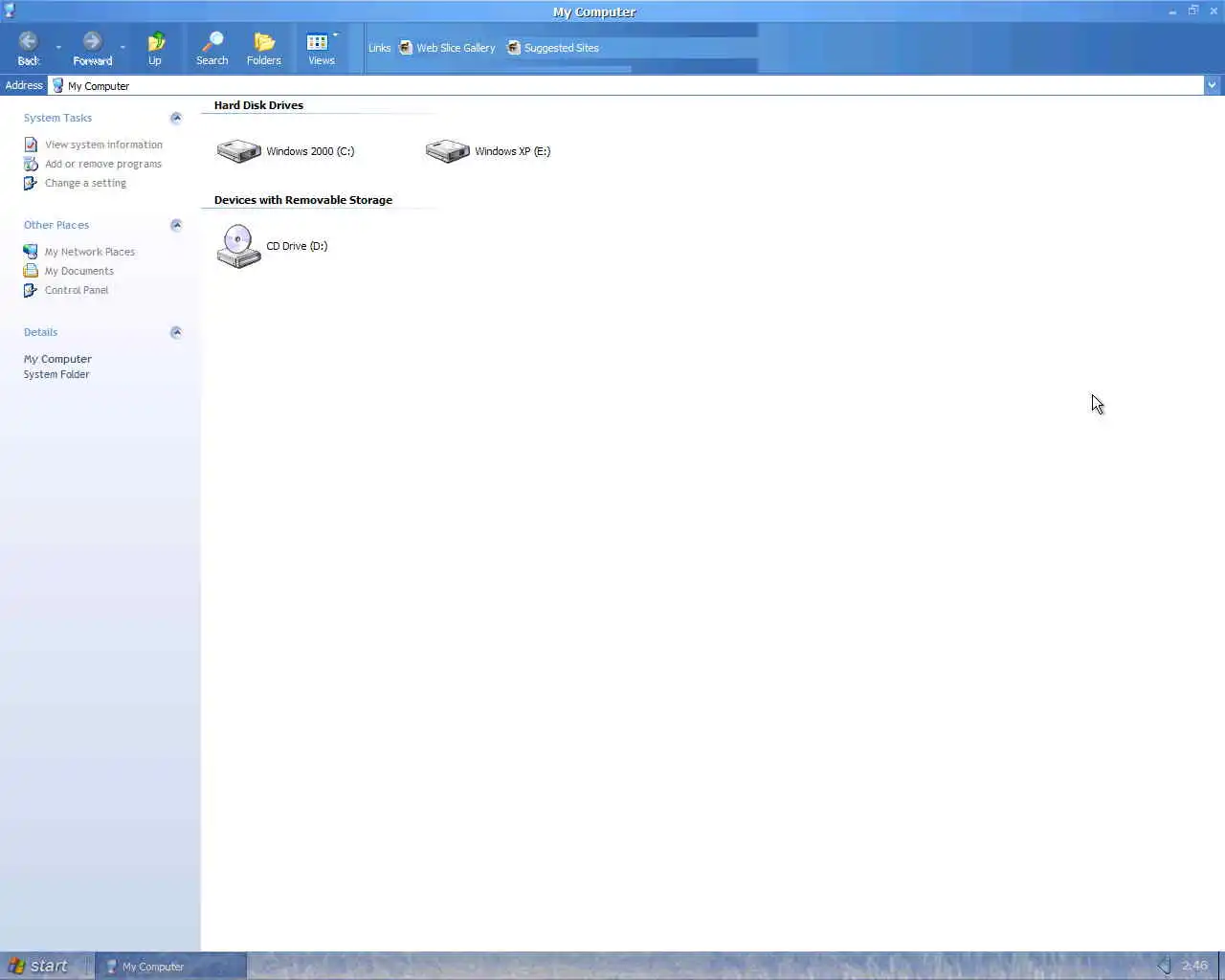Collapse the Other Places section
Viewport: 1225px width, 980px height.
point(176,226)
